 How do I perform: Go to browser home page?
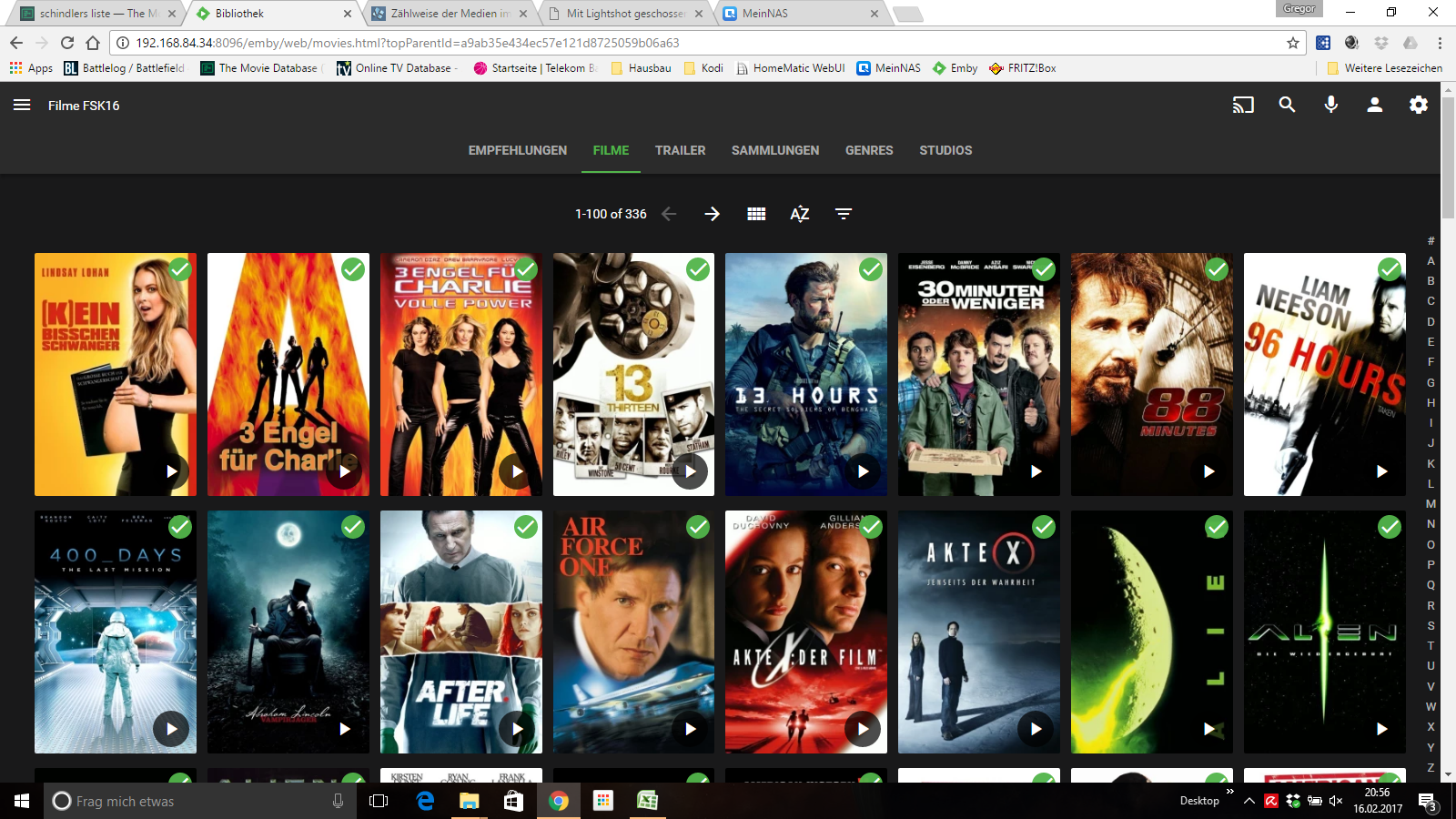(x=93, y=43)
